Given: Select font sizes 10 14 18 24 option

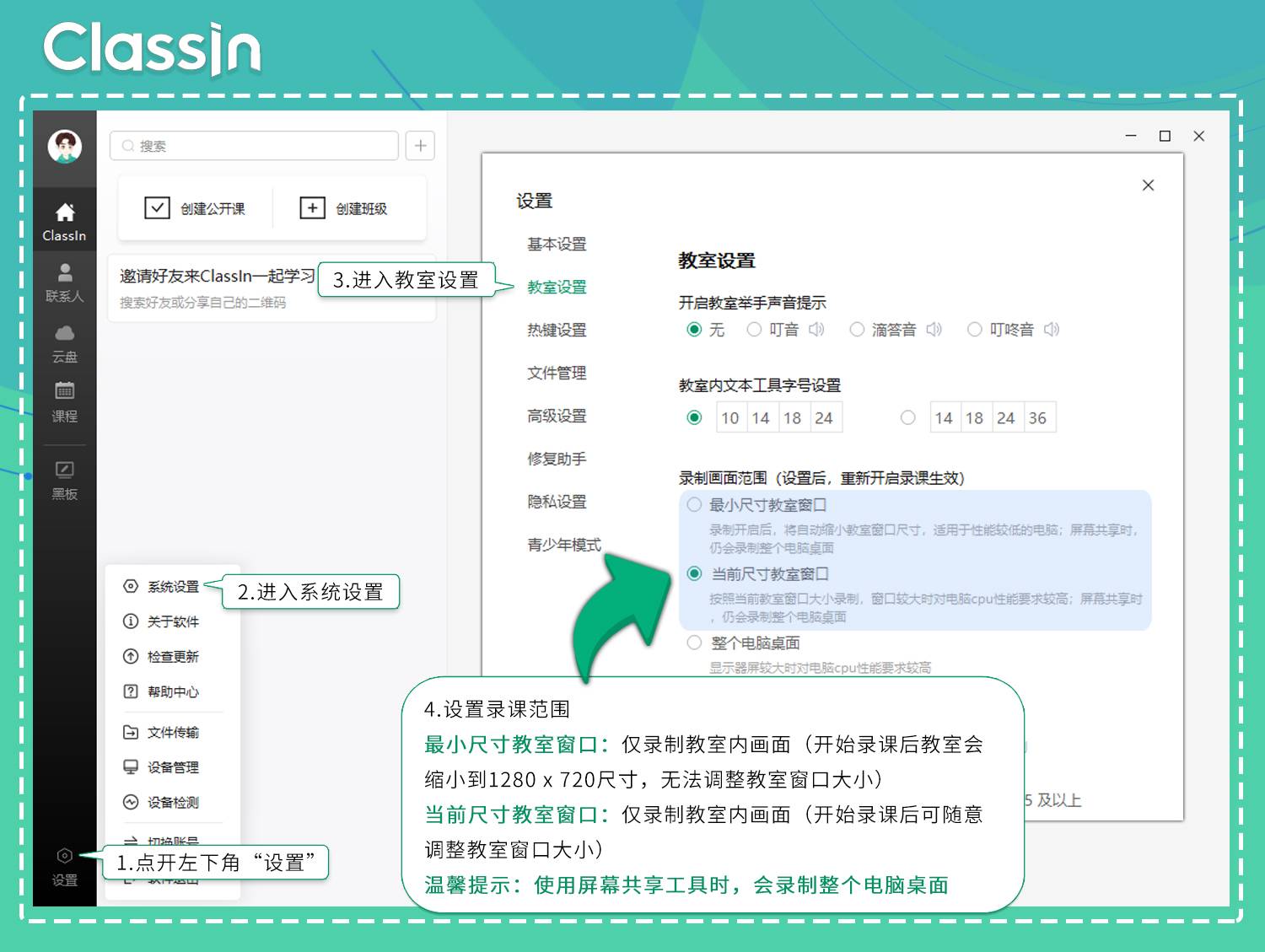Looking at the screenshot, I should click(x=694, y=417).
